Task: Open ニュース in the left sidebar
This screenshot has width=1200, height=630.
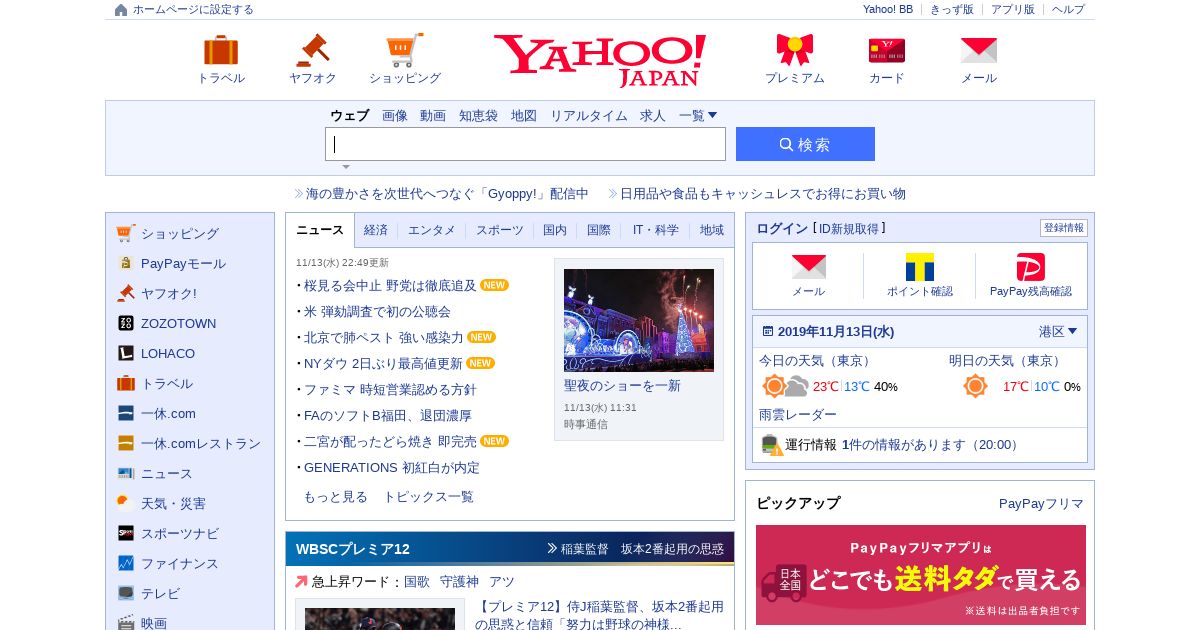Action: tap(167, 473)
